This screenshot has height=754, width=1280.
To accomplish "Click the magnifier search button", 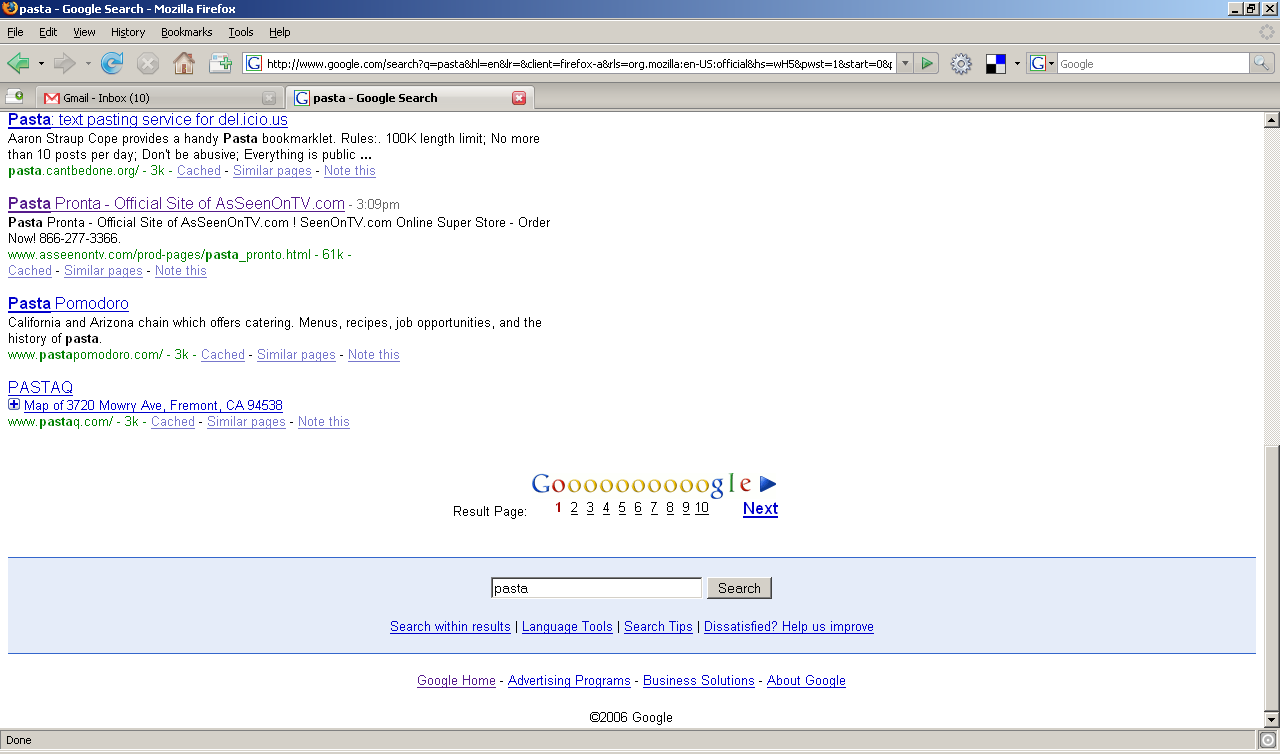I will [1263, 64].
